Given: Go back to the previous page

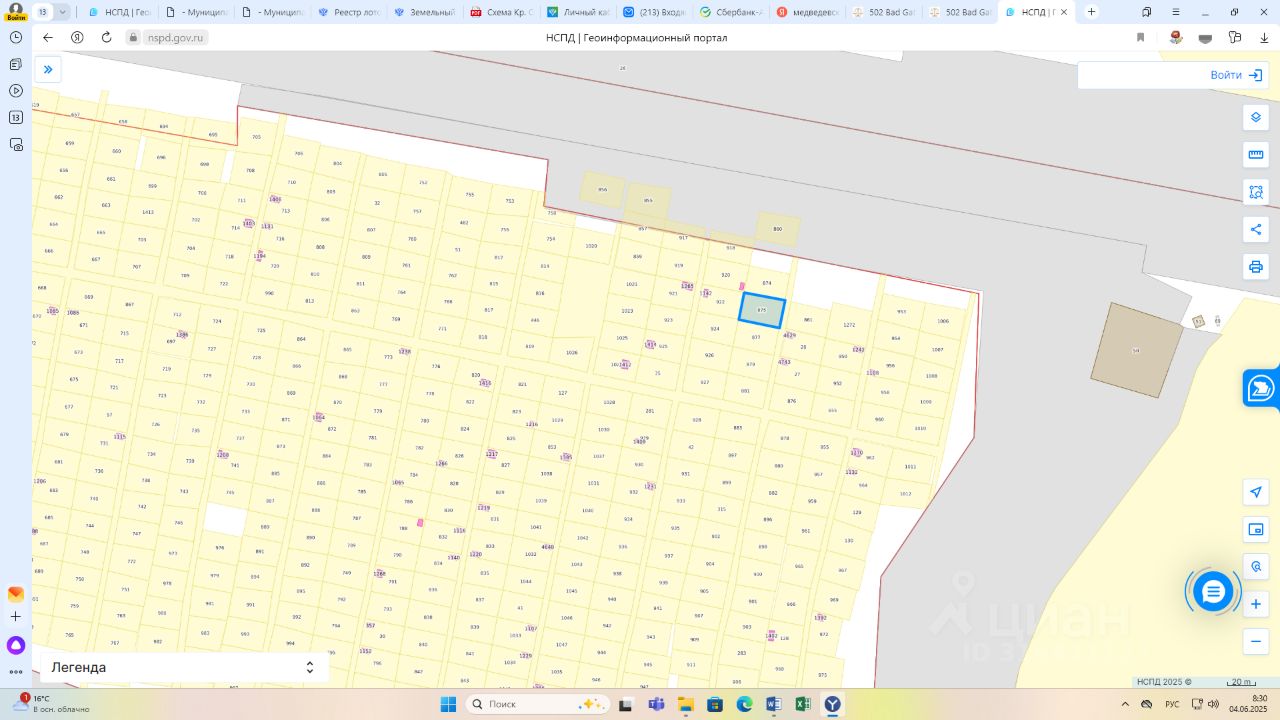Looking at the screenshot, I should [x=48, y=37].
